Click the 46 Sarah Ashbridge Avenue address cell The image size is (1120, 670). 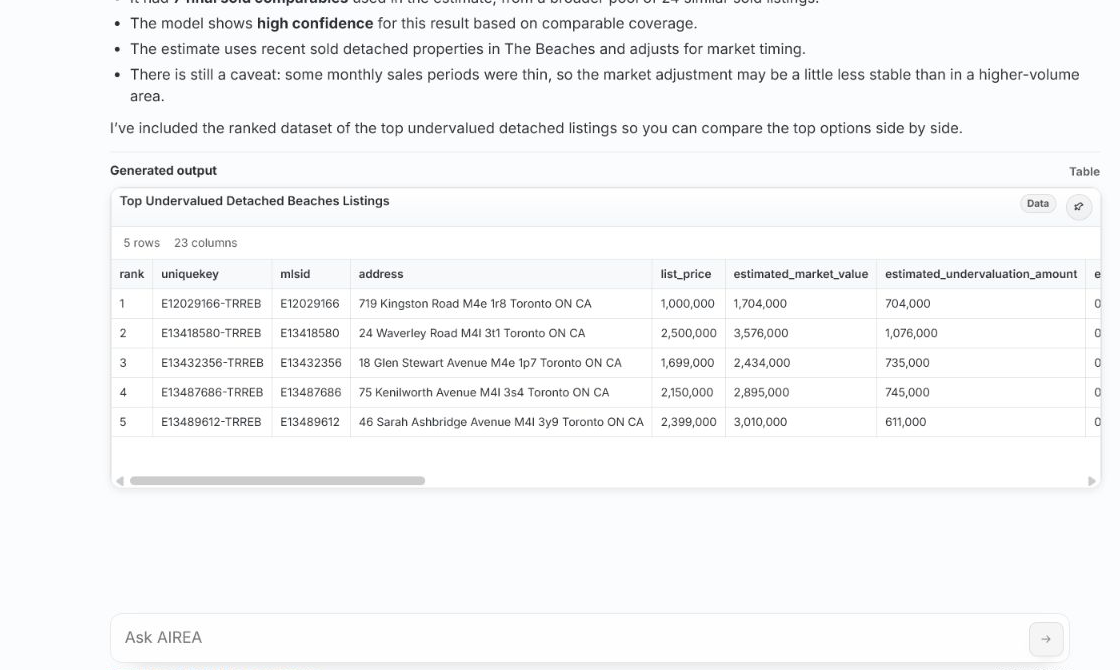pos(501,422)
